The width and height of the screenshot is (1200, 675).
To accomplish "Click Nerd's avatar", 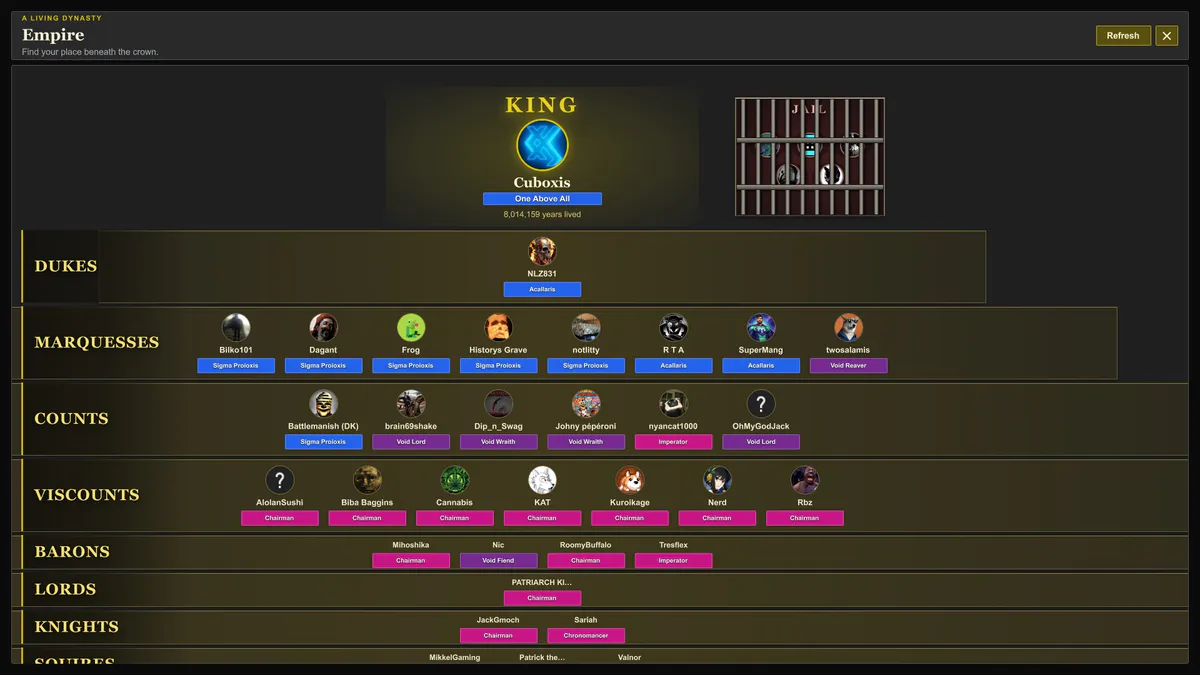I will 717,479.
